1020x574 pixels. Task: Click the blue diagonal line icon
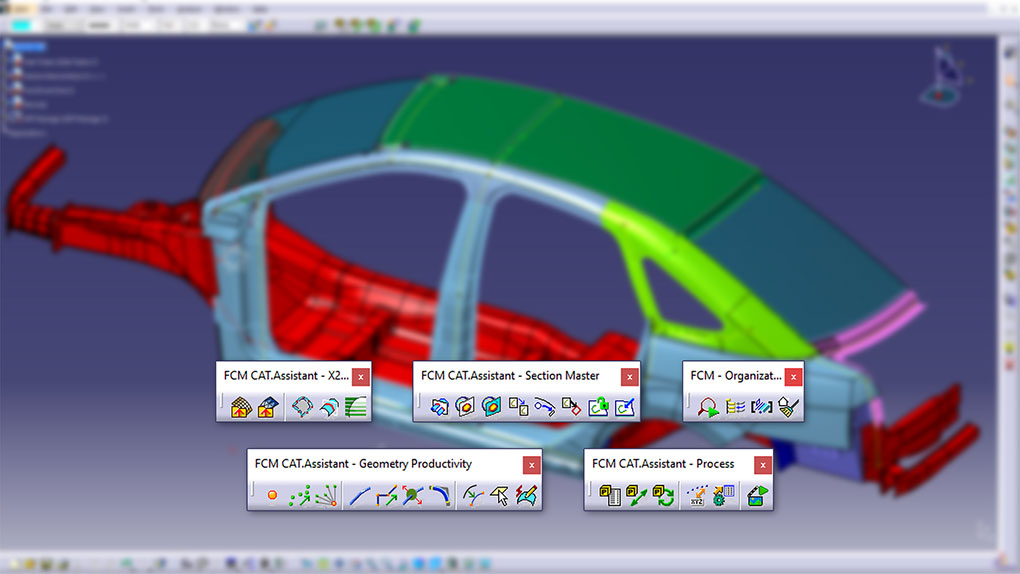(359, 496)
